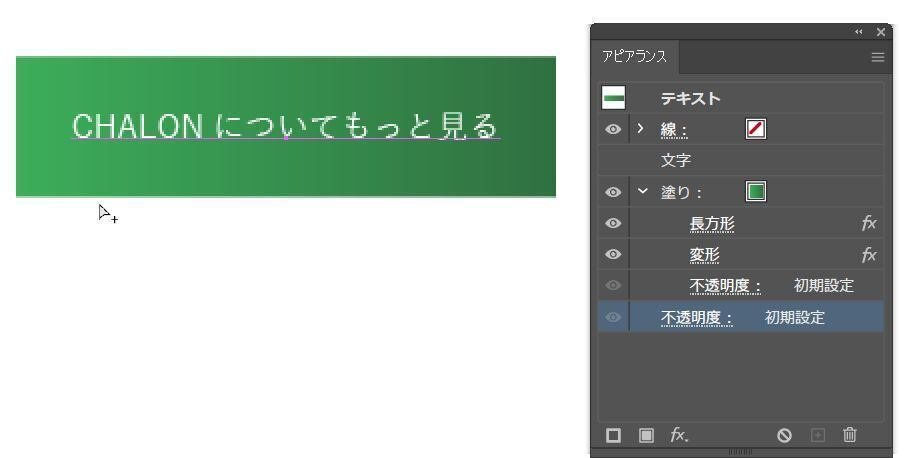The image size is (912, 458).
Task: Collapse the panel with the double-arrow icon
Action: [858, 32]
